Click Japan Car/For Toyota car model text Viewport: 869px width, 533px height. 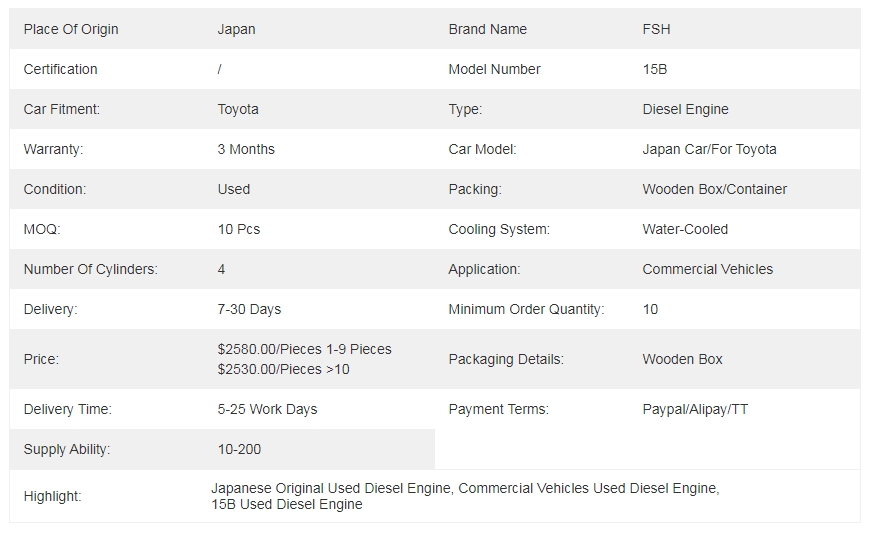tap(709, 149)
